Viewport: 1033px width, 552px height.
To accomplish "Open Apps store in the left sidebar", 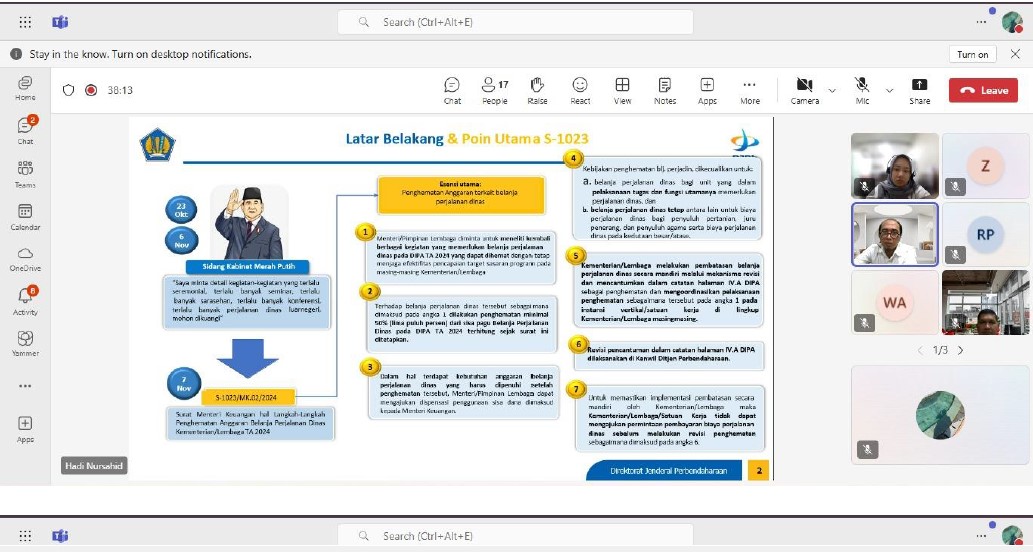I will pyautogui.click(x=25, y=429).
